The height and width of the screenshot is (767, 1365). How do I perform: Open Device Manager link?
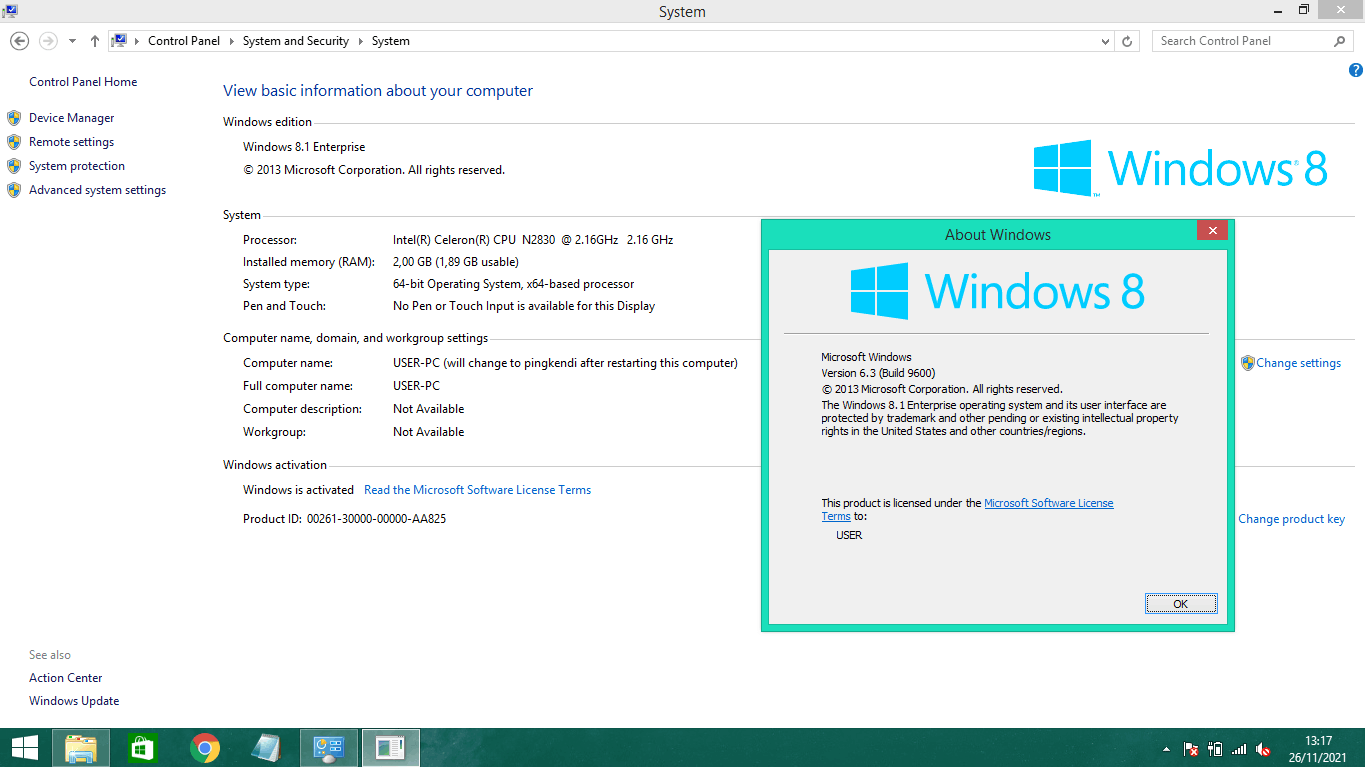coord(71,118)
